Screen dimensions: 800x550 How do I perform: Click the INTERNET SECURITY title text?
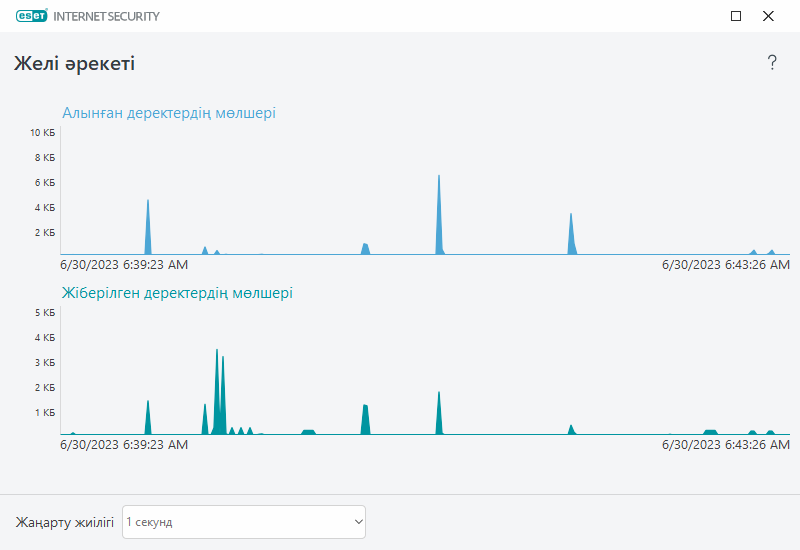tap(106, 16)
